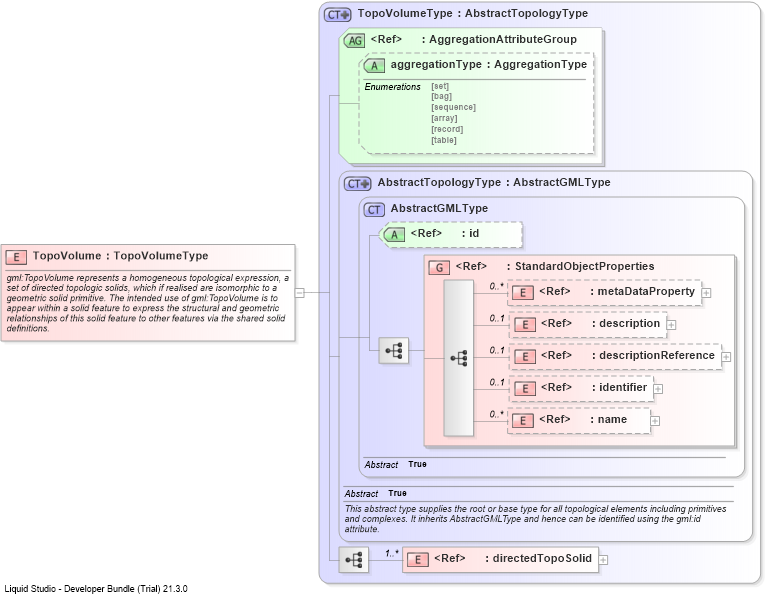Click the sequence icon beside directedTopoSolid
This screenshot has width=765, height=594.
(354, 559)
